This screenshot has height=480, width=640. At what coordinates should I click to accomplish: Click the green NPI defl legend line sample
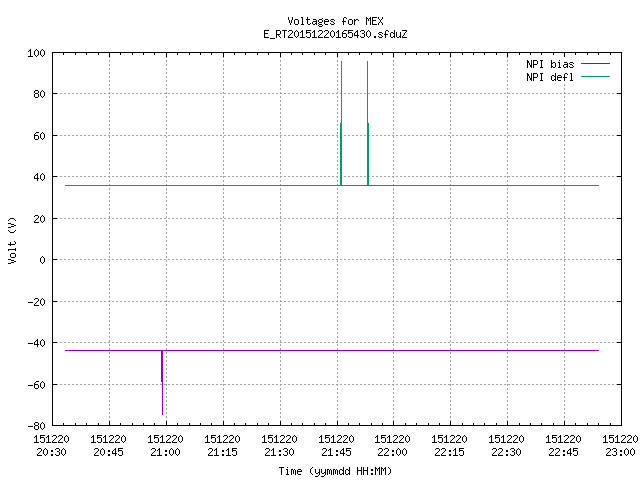click(595, 77)
